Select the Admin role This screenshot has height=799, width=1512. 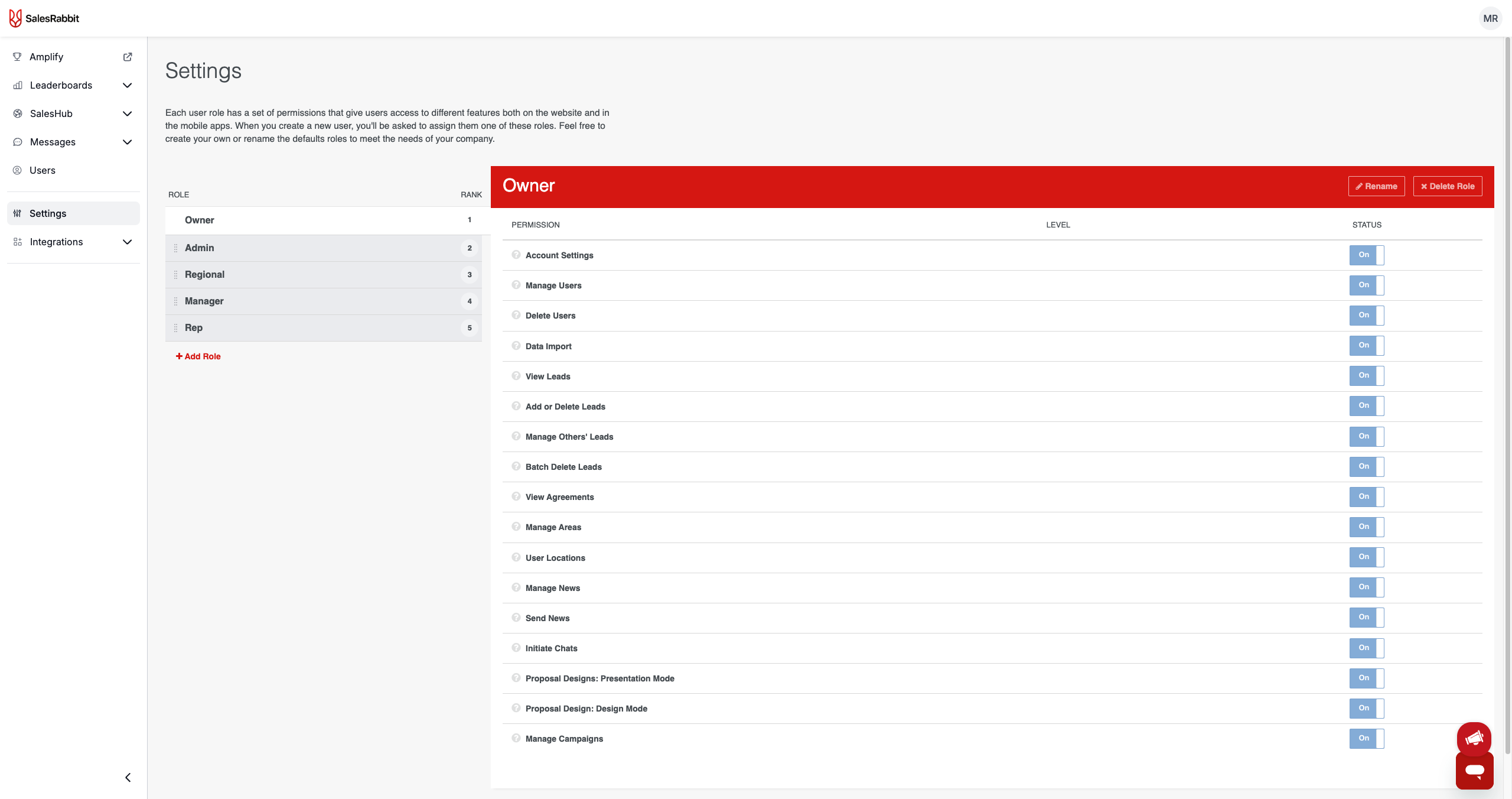(324, 248)
